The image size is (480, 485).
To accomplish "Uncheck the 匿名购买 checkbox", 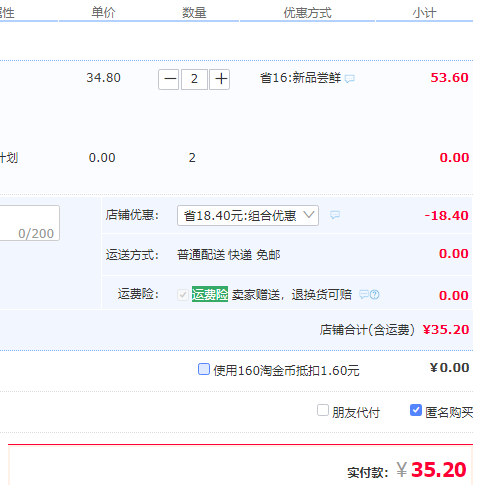I will (x=416, y=410).
